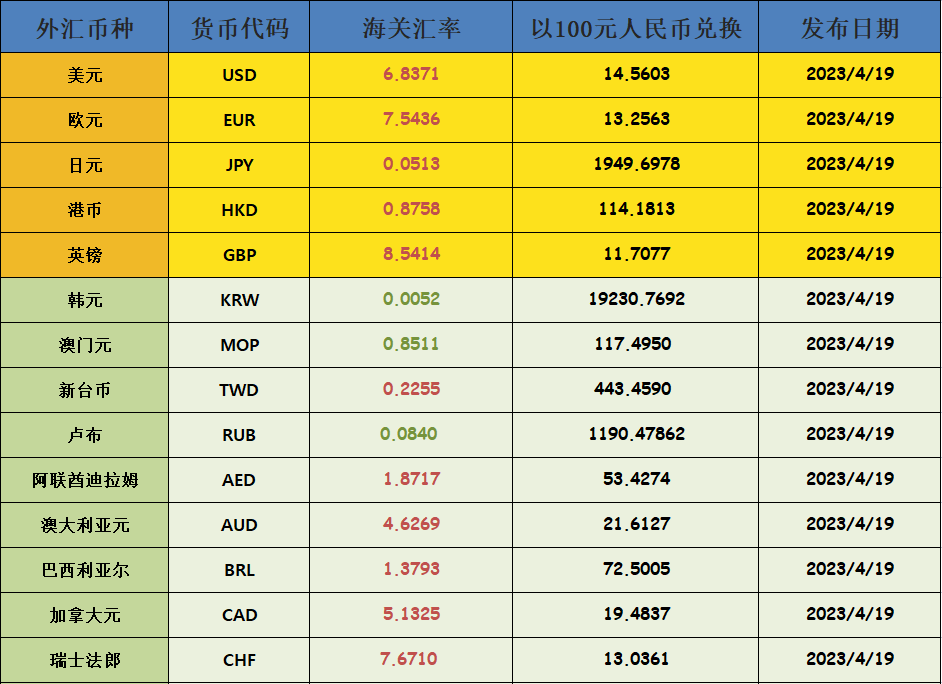Click the 英镑 currency name cell
This screenshot has height=684, width=942.
point(85,255)
